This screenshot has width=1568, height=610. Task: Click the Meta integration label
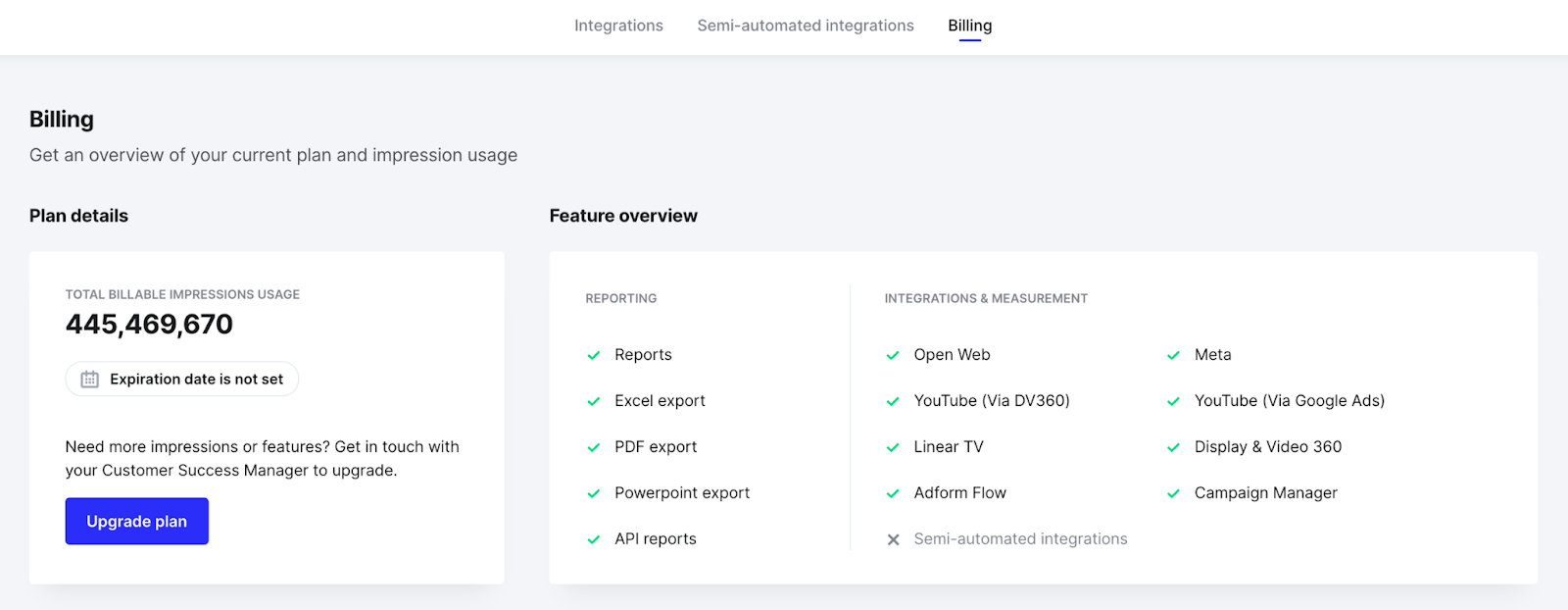click(x=1212, y=355)
